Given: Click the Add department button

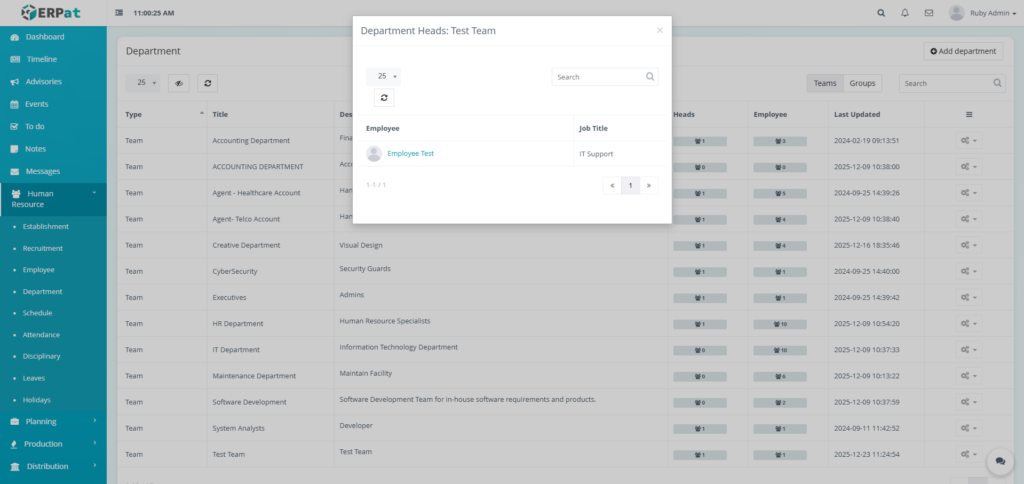Looking at the screenshot, I should (x=963, y=51).
